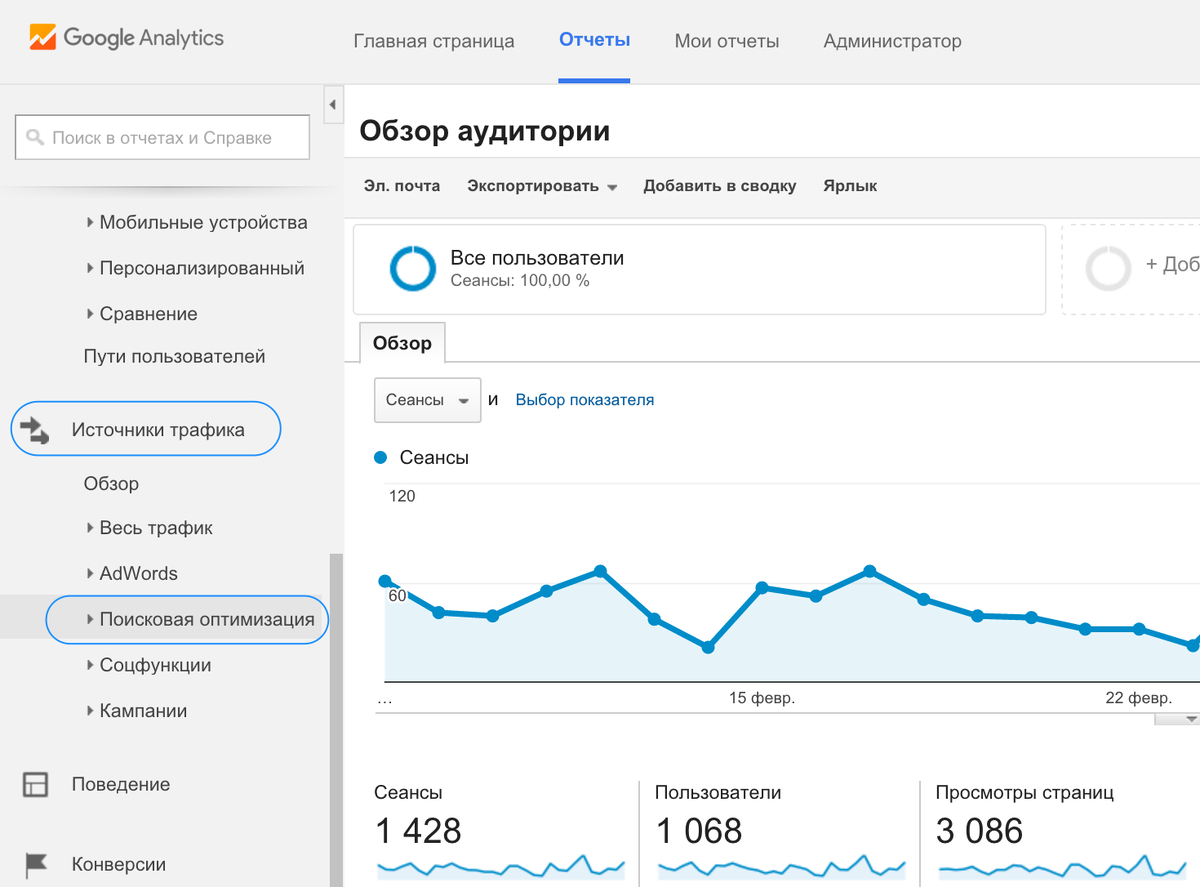Screen dimensions: 1200x887
Task: Click the Источники трафика arrows icon
Action: click(35, 430)
